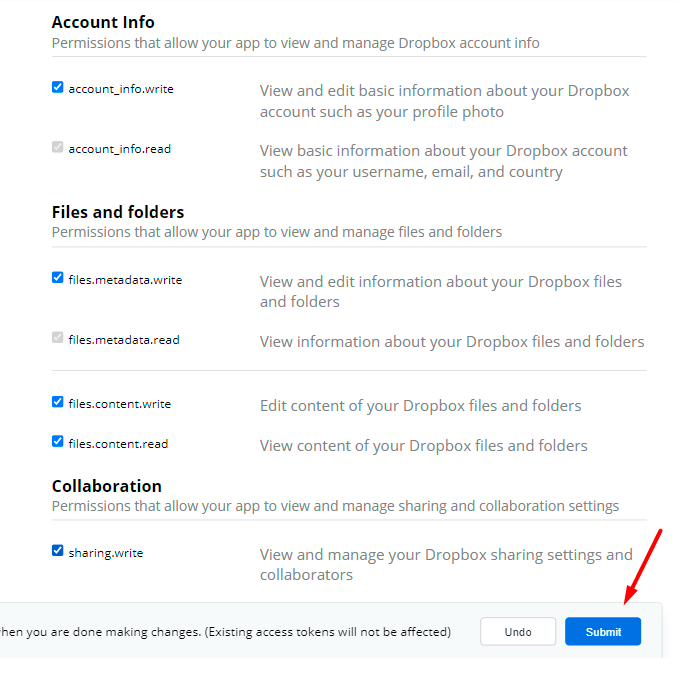Screen dimensions: 684x673
Task: Click the account_info.write label text
Action: tap(121, 89)
